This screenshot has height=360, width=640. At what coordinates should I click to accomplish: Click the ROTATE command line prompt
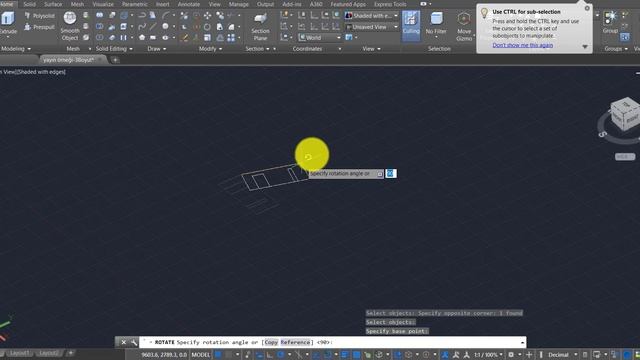click(x=333, y=342)
